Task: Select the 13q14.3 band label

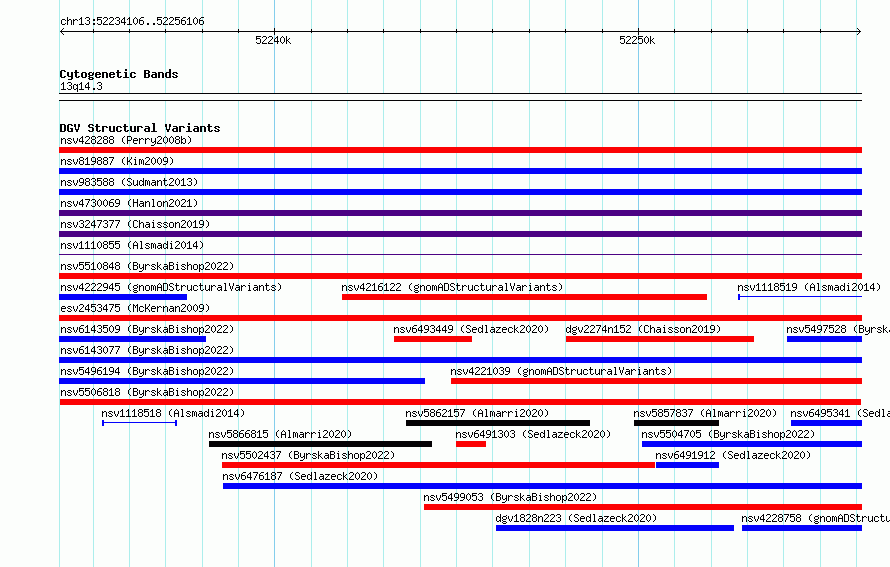Action: coord(81,86)
